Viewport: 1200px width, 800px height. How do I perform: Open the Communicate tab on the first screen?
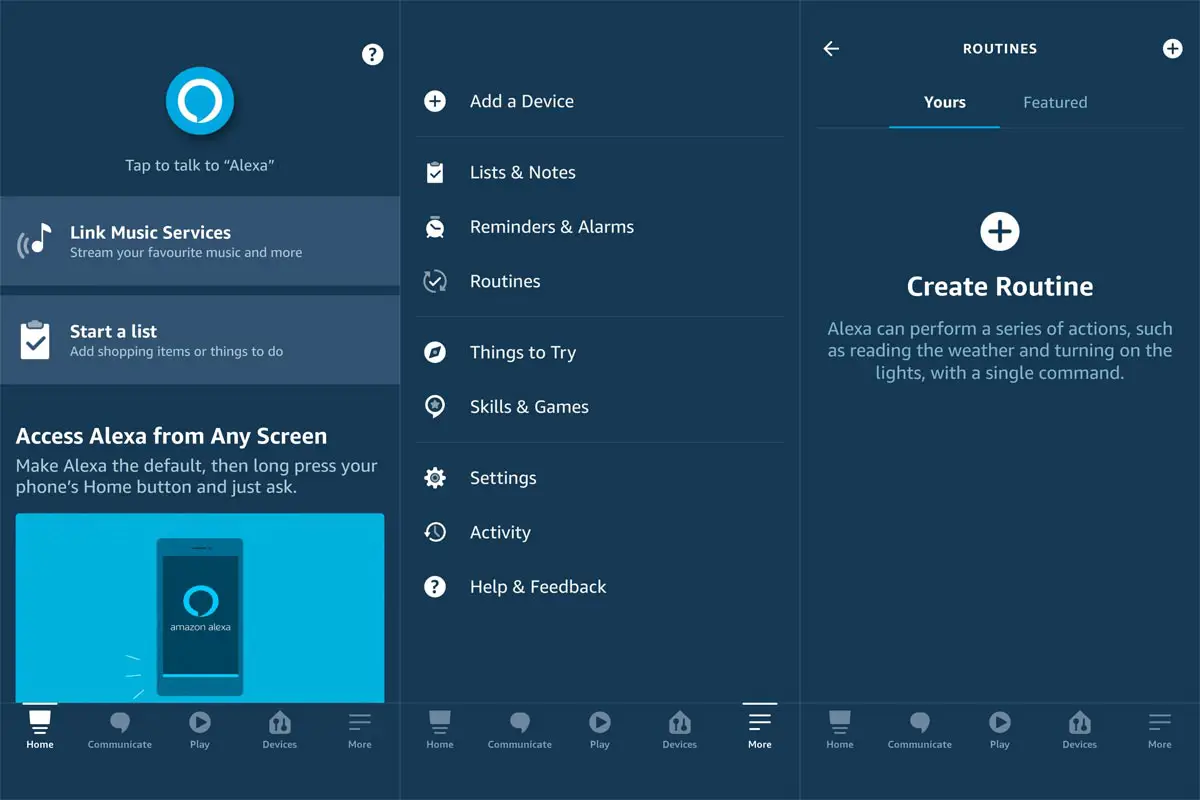point(120,729)
